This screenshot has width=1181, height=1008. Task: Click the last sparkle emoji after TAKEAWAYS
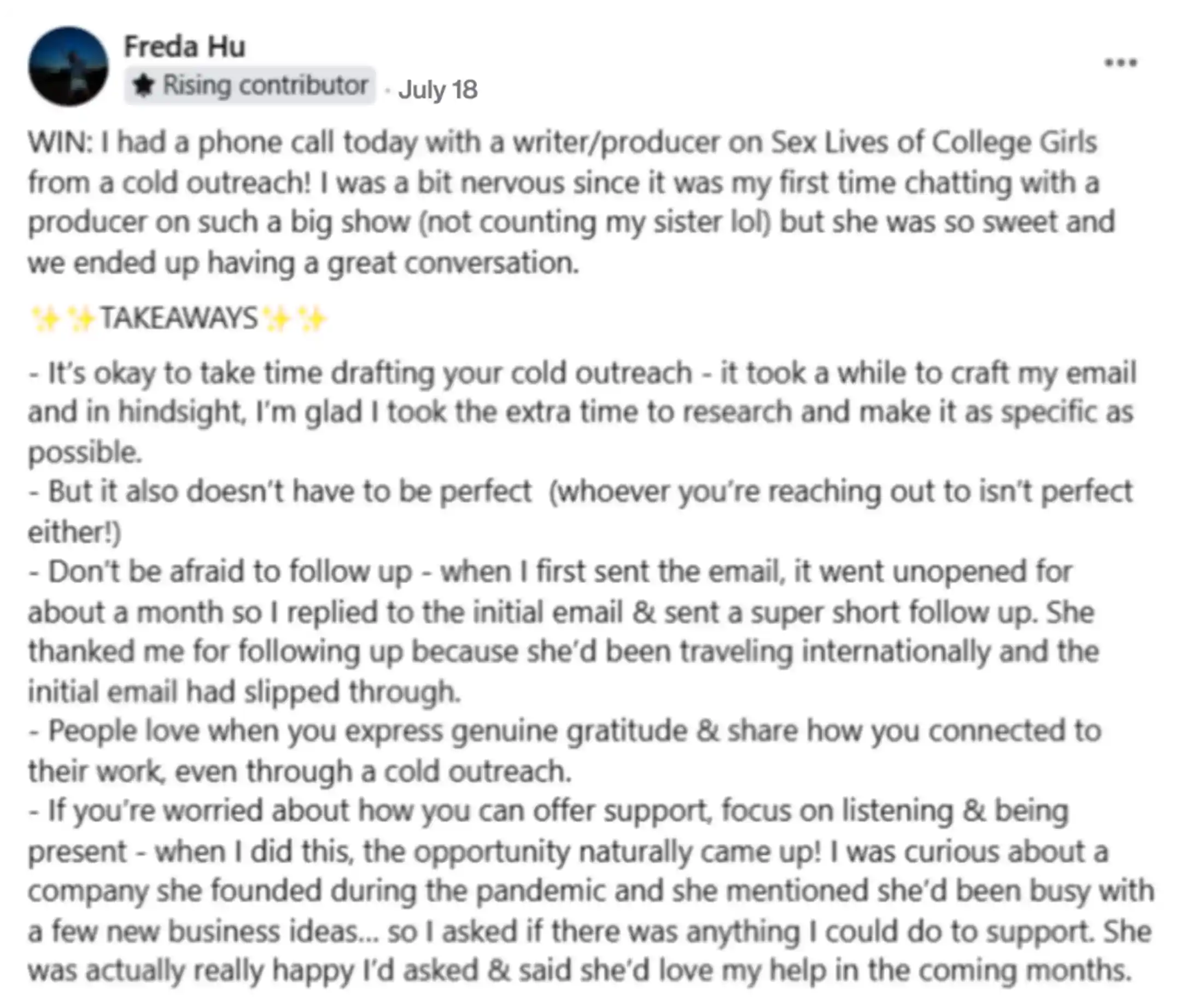(312, 319)
